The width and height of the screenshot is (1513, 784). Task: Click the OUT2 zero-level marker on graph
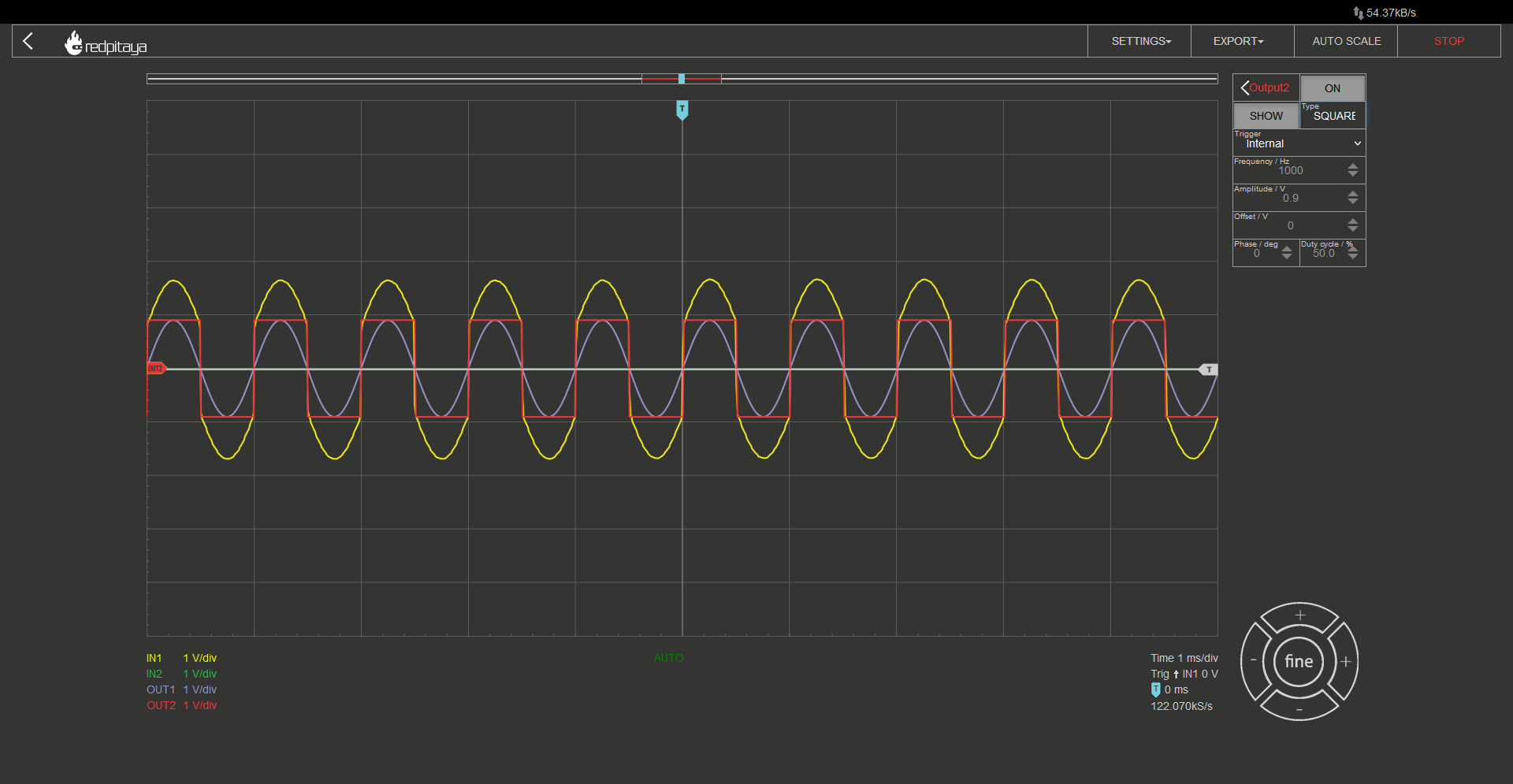tap(156, 369)
